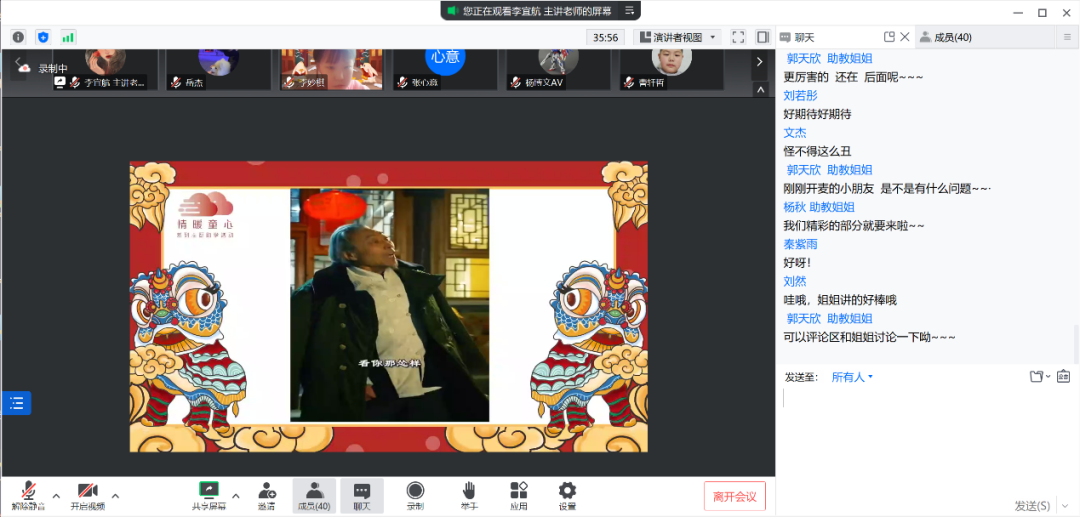
Task: Click the shared video in presentation
Action: 389,305
